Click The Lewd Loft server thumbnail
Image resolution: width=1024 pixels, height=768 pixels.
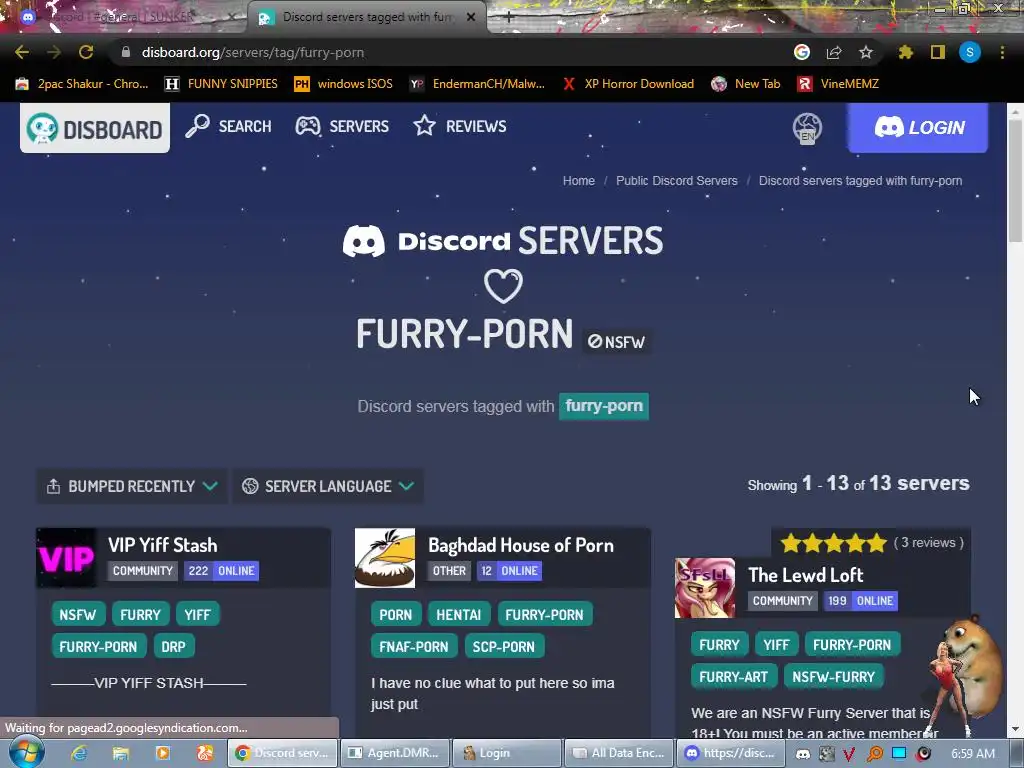705,588
